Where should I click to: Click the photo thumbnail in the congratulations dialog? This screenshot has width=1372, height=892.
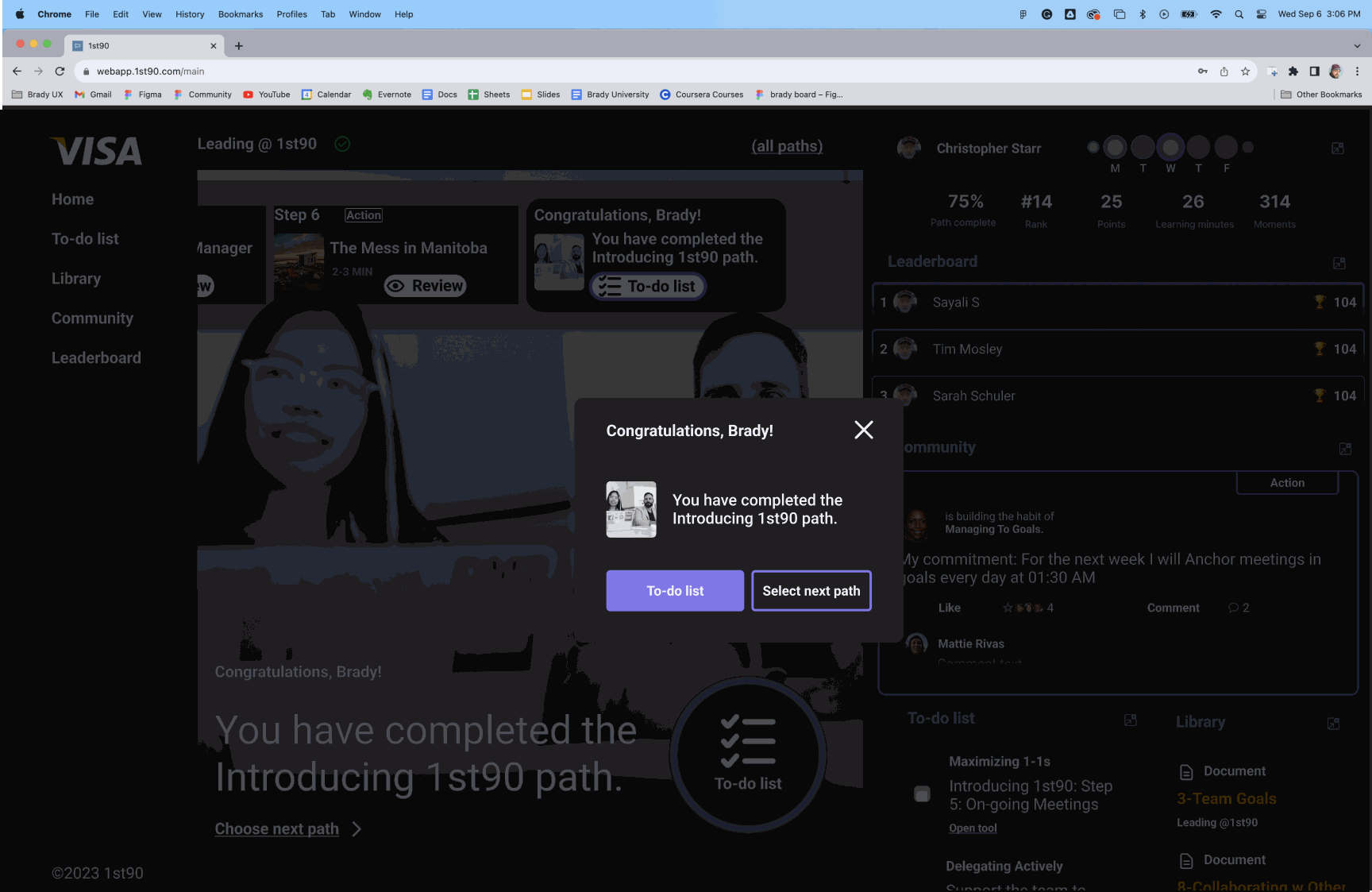pyautogui.click(x=631, y=509)
